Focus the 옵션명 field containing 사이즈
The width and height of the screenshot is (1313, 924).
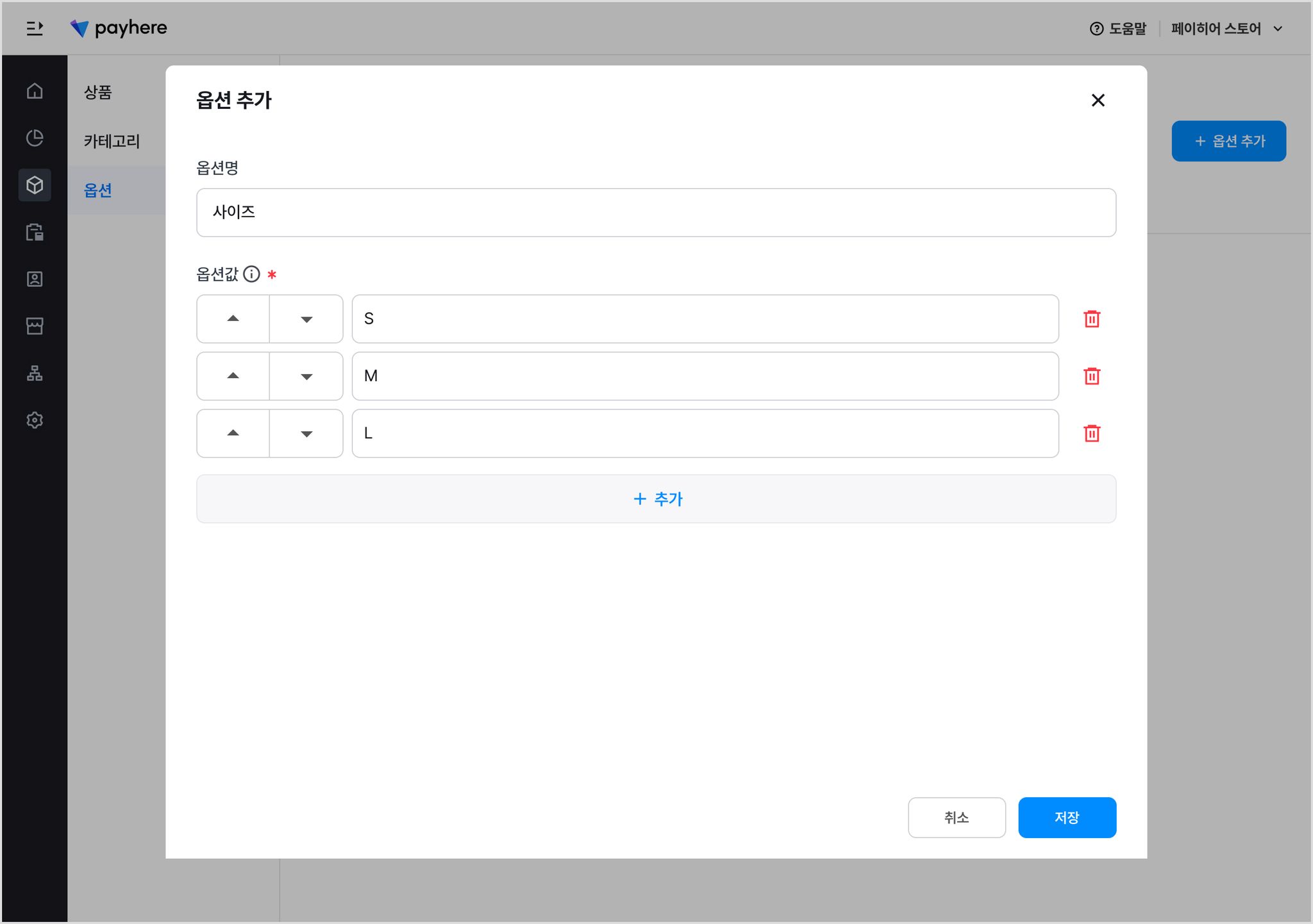[656, 213]
